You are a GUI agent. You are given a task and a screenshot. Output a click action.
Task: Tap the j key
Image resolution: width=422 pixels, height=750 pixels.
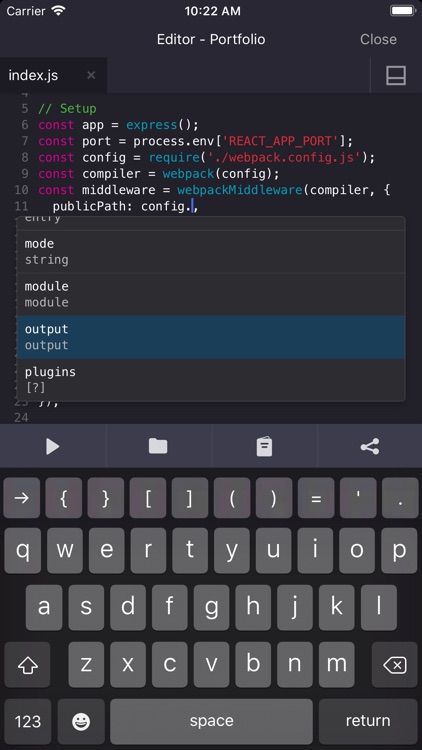(295, 607)
